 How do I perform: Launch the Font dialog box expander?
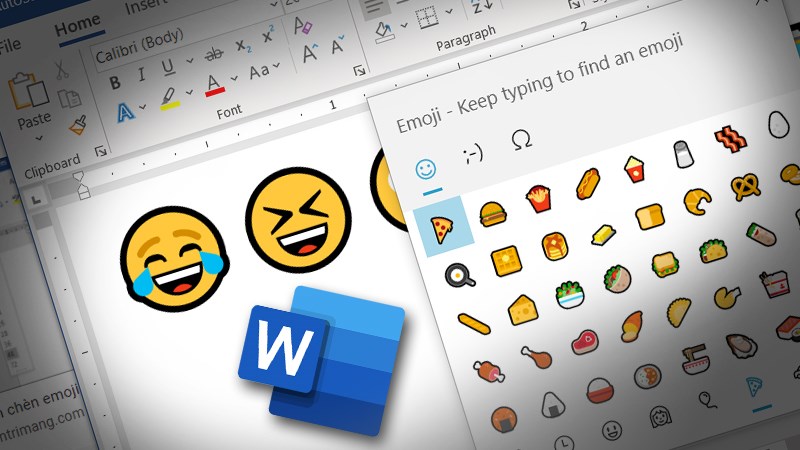(360, 70)
